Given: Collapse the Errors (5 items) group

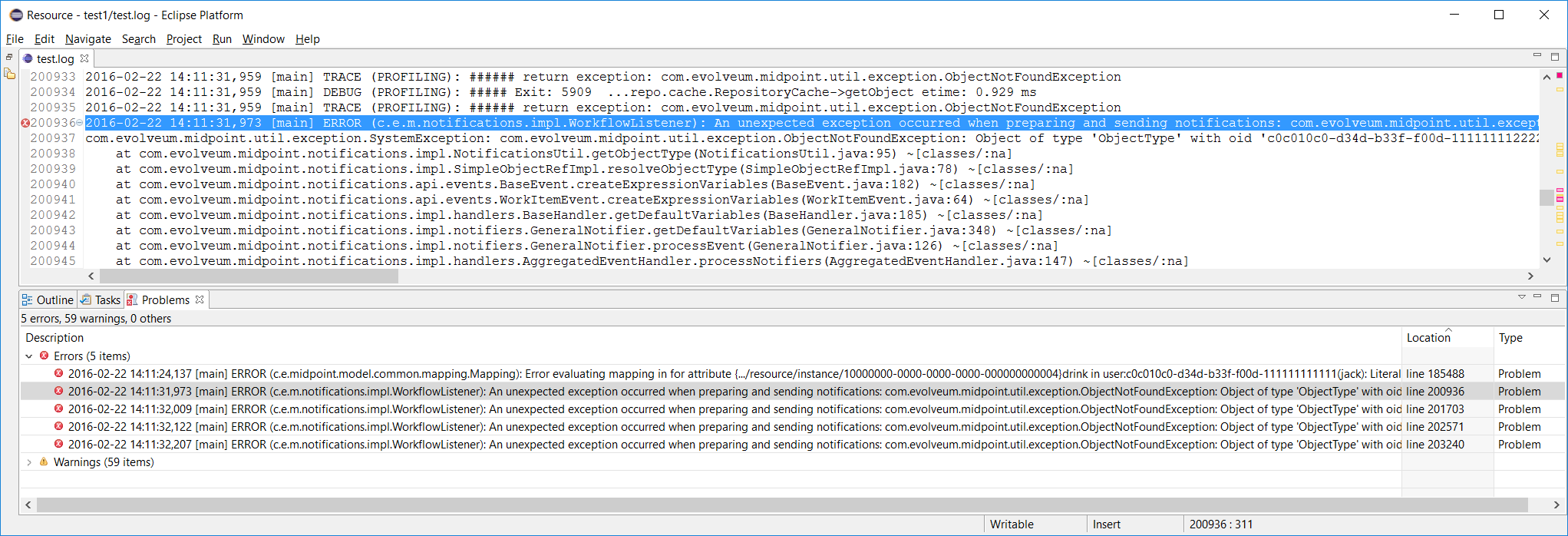Looking at the screenshot, I should [29, 356].
